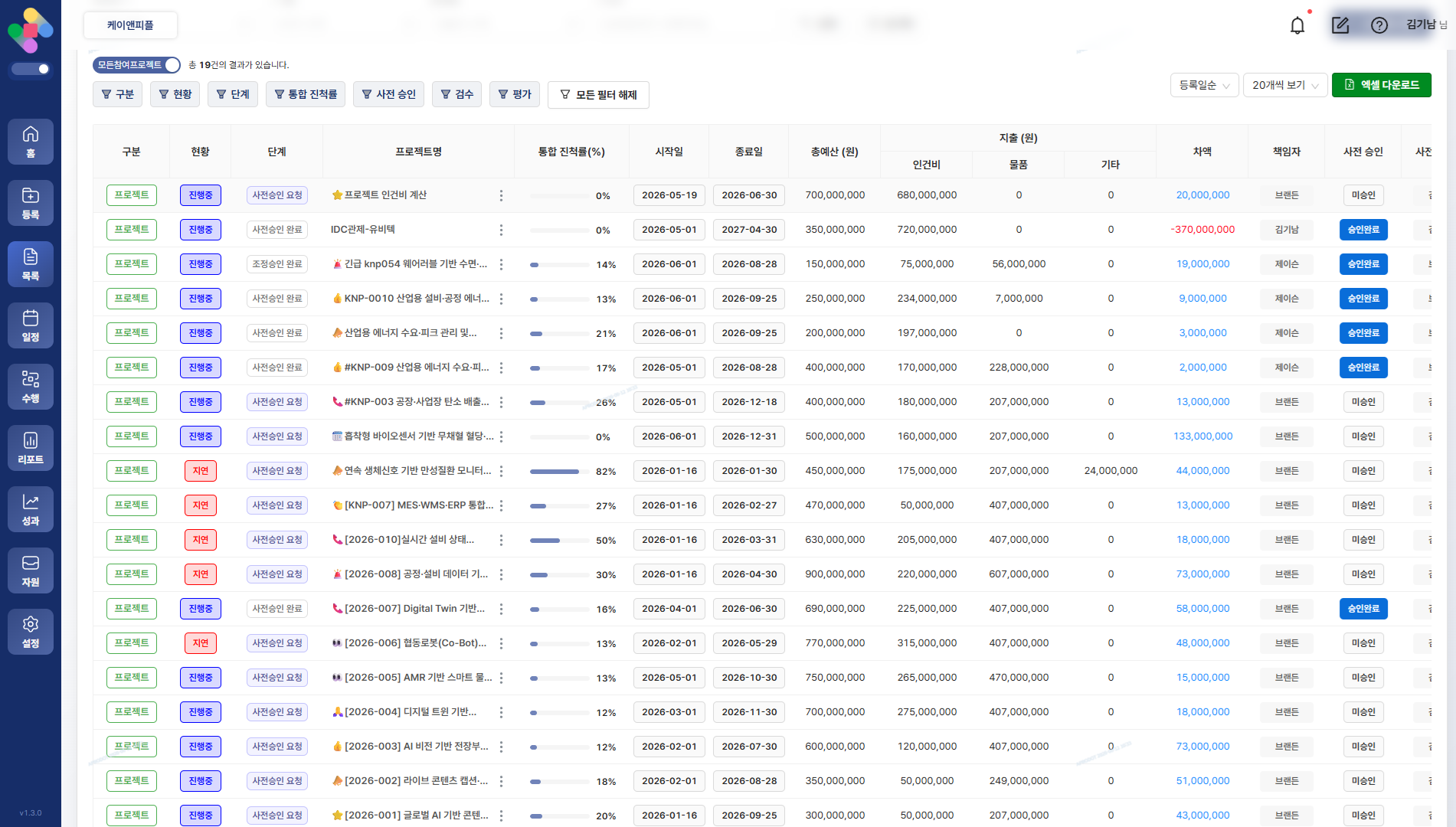Open 설정 gear in the sidebar
Viewport: 1456px width, 827px height.
31,632
